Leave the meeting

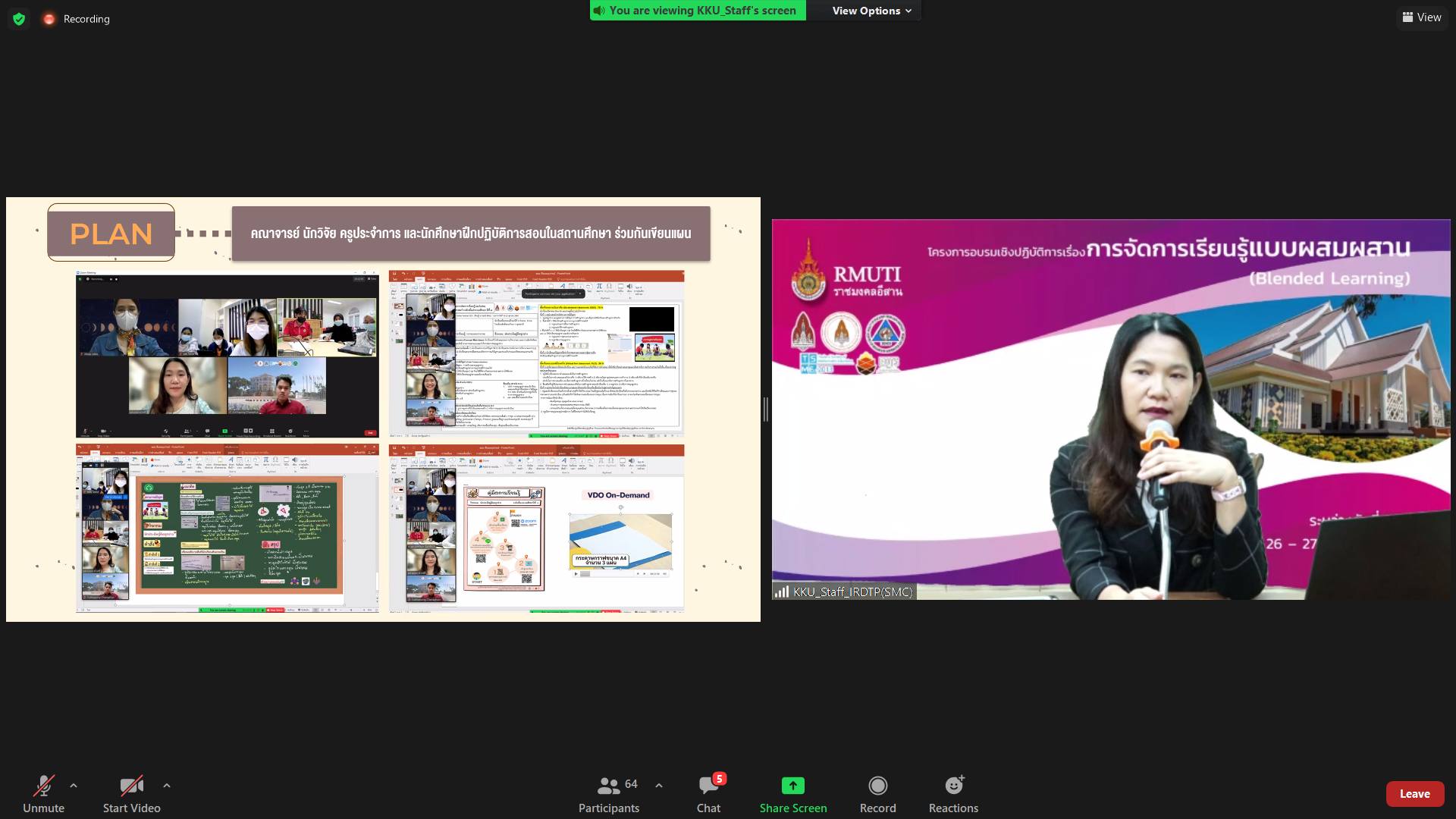coord(1414,794)
